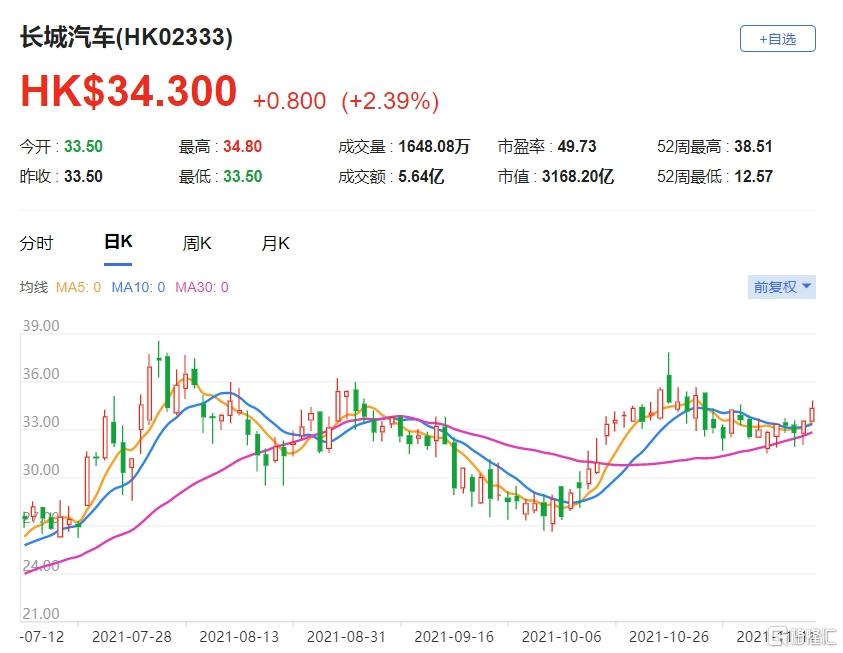Click the 52周最高 value 38.51
Viewport: 843px width, 653px height.
pos(753,146)
